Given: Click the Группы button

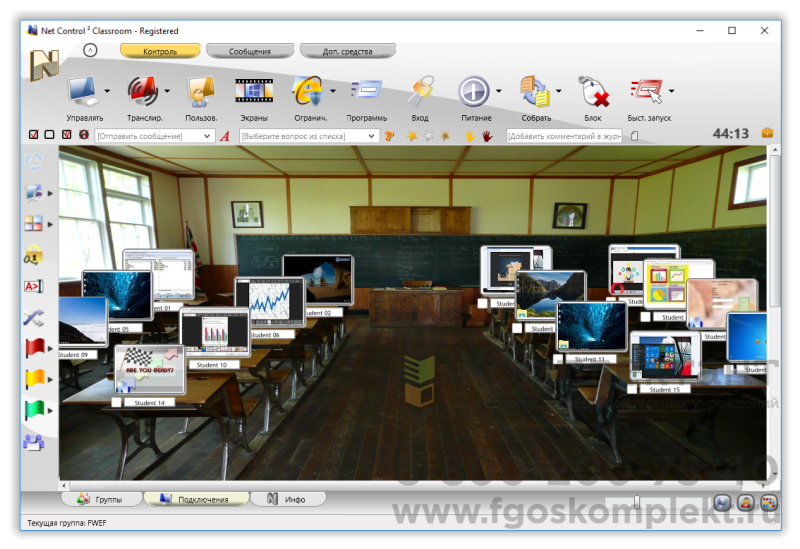Looking at the screenshot, I should click(100, 499).
